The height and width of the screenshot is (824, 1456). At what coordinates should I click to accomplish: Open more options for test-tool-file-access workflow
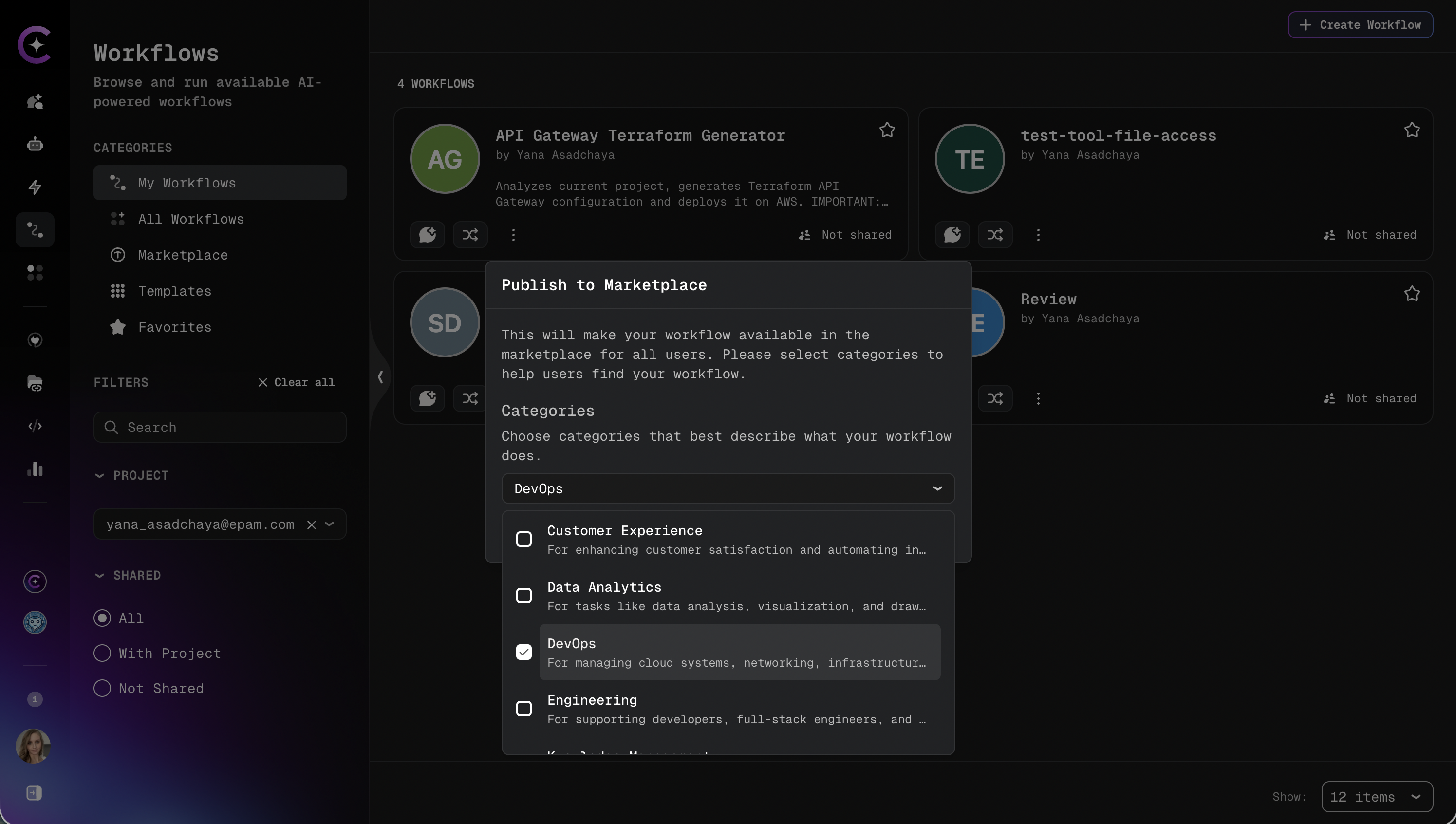point(1038,234)
